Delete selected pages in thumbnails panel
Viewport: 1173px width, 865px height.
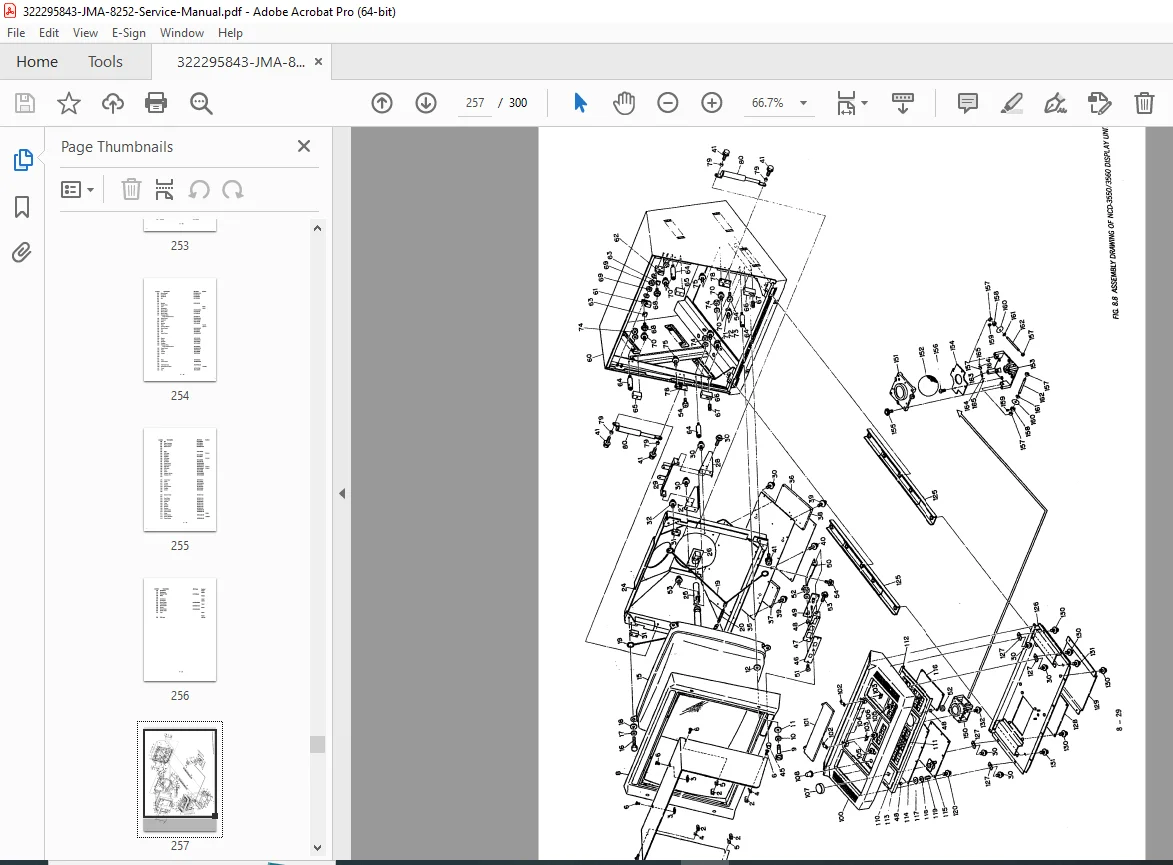[x=131, y=190]
